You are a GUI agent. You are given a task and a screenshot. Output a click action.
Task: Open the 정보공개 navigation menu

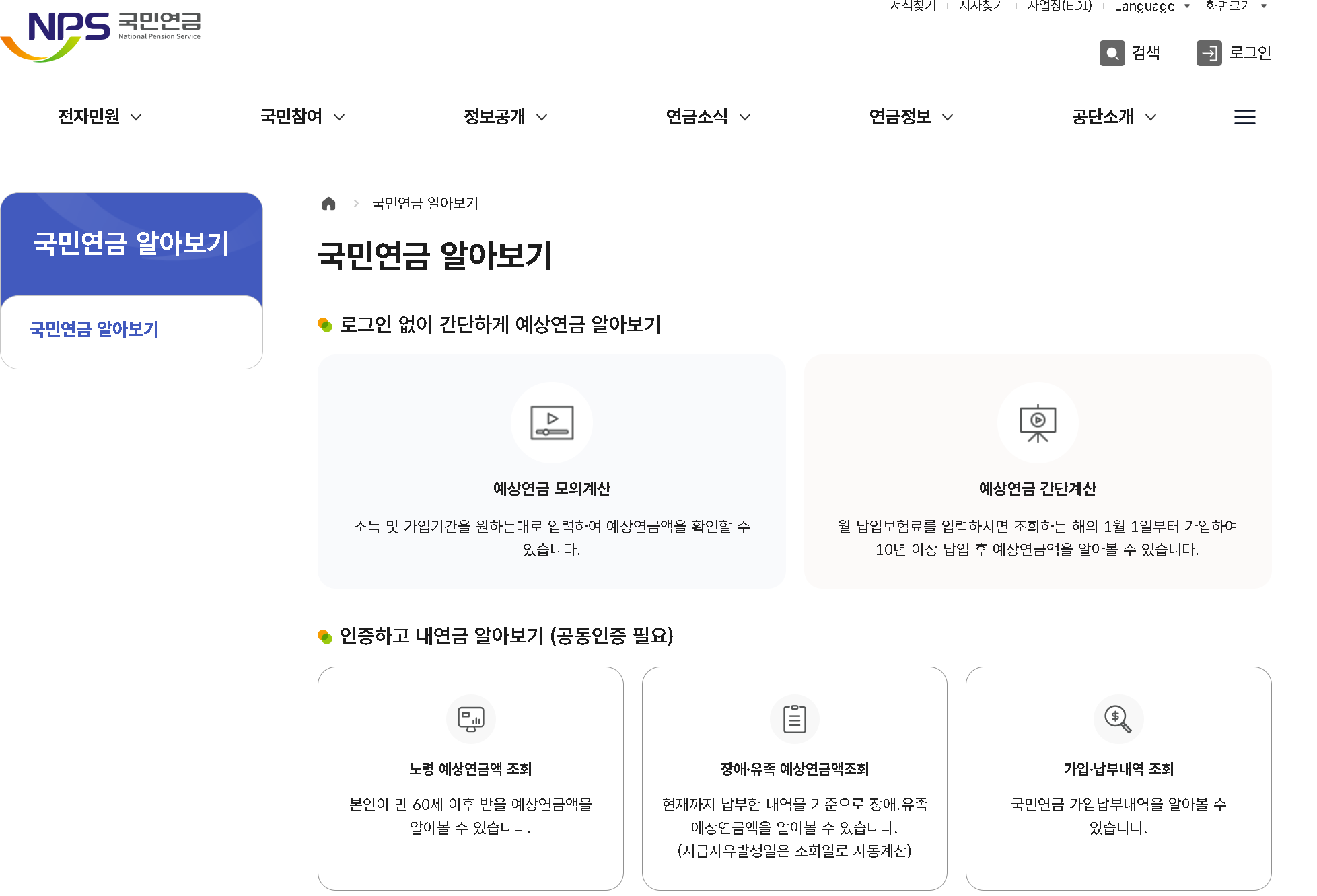click(505, 117)
